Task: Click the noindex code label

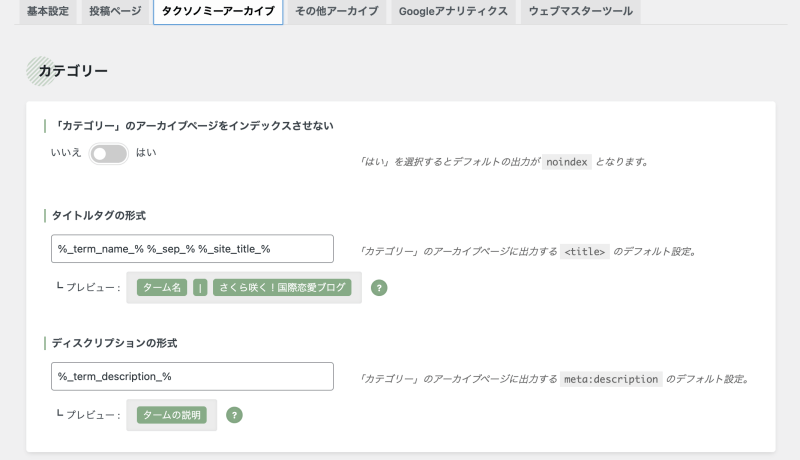Action: point(567,162)
